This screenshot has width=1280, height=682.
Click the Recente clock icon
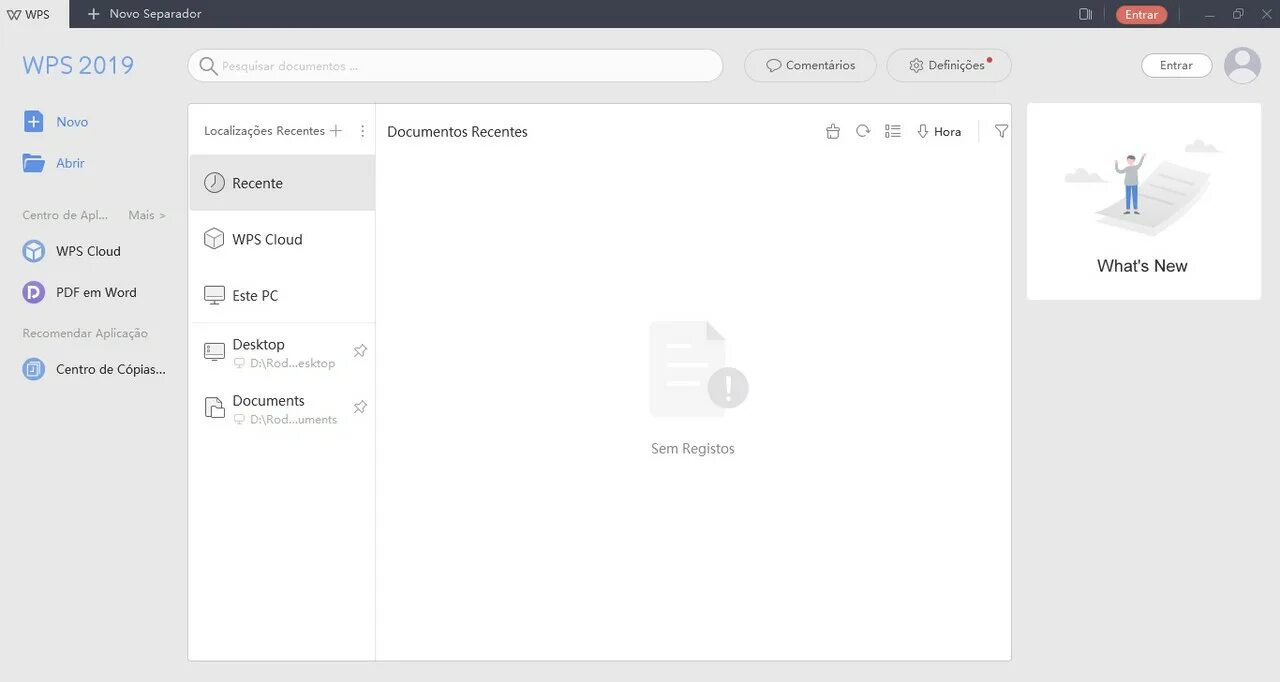(x=214, y=183)
